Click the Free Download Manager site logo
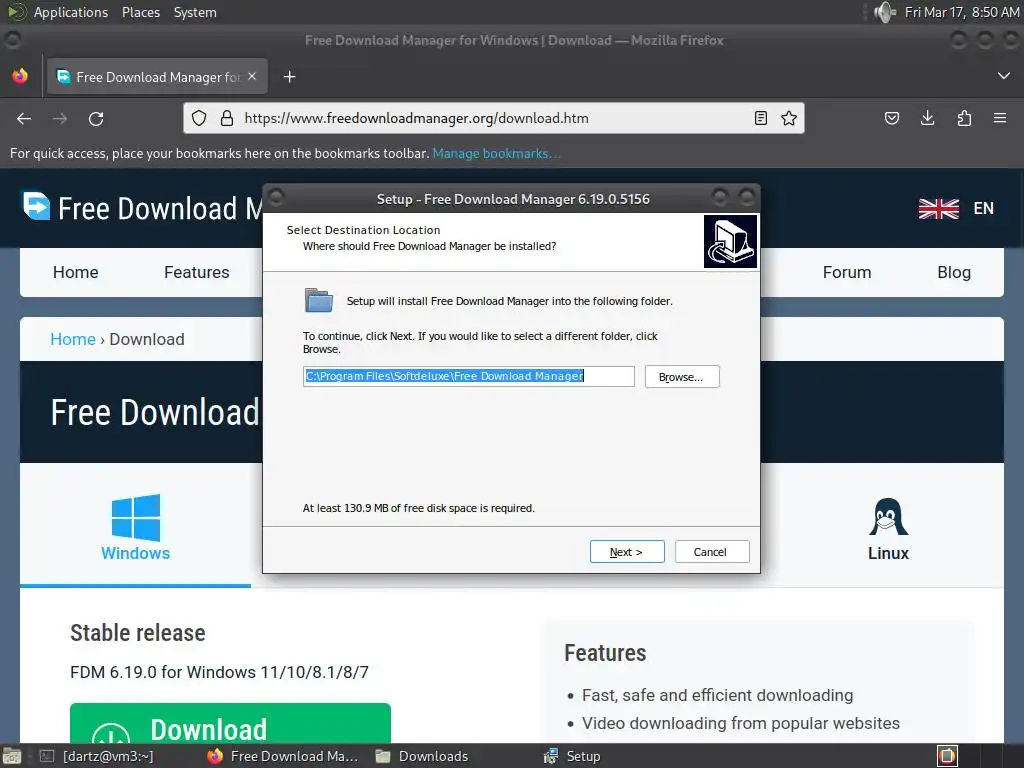 (36, 206)
